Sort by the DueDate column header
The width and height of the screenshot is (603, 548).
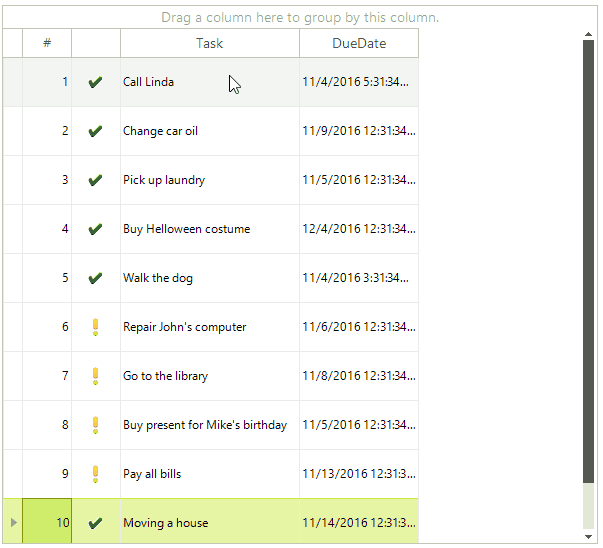pyautogui.click(x=359, y=43)
